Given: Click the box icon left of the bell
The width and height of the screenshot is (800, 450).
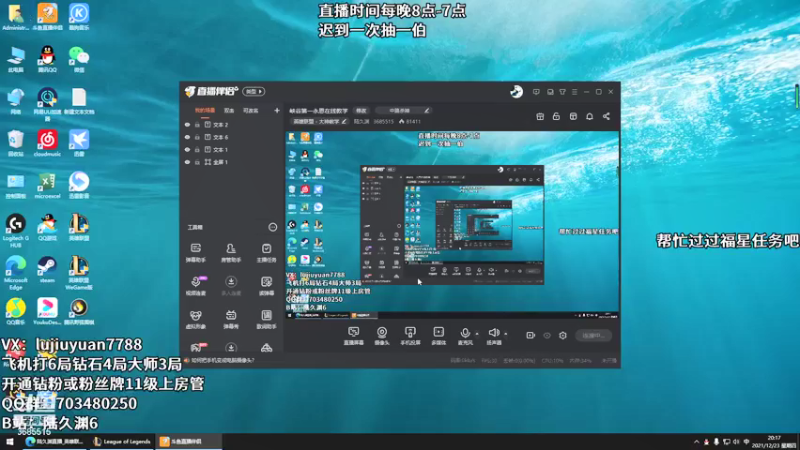Looking at the screenshot, I should (573, 116).
